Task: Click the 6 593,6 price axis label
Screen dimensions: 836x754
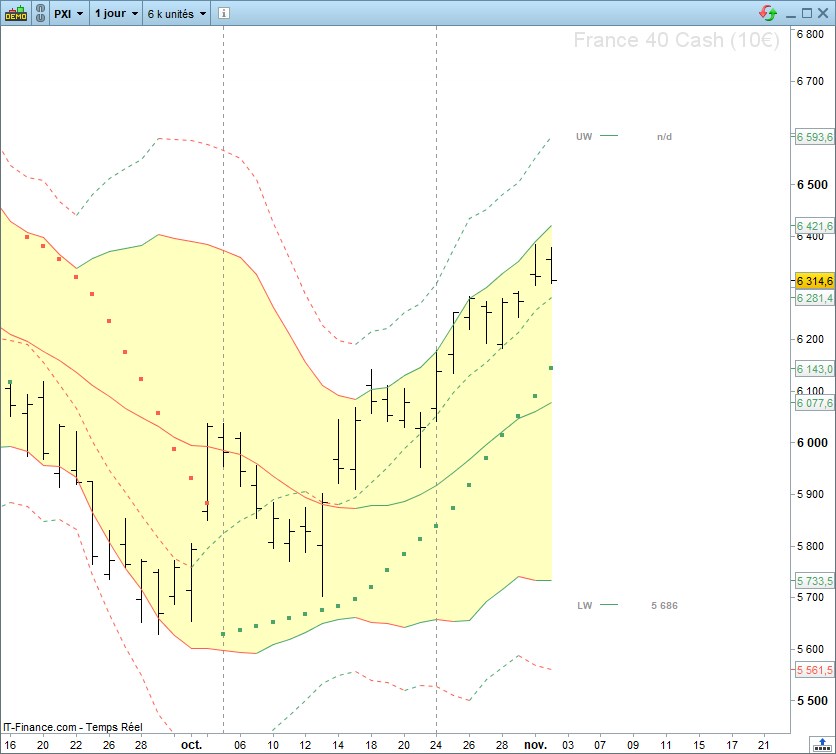Action: 814,137
